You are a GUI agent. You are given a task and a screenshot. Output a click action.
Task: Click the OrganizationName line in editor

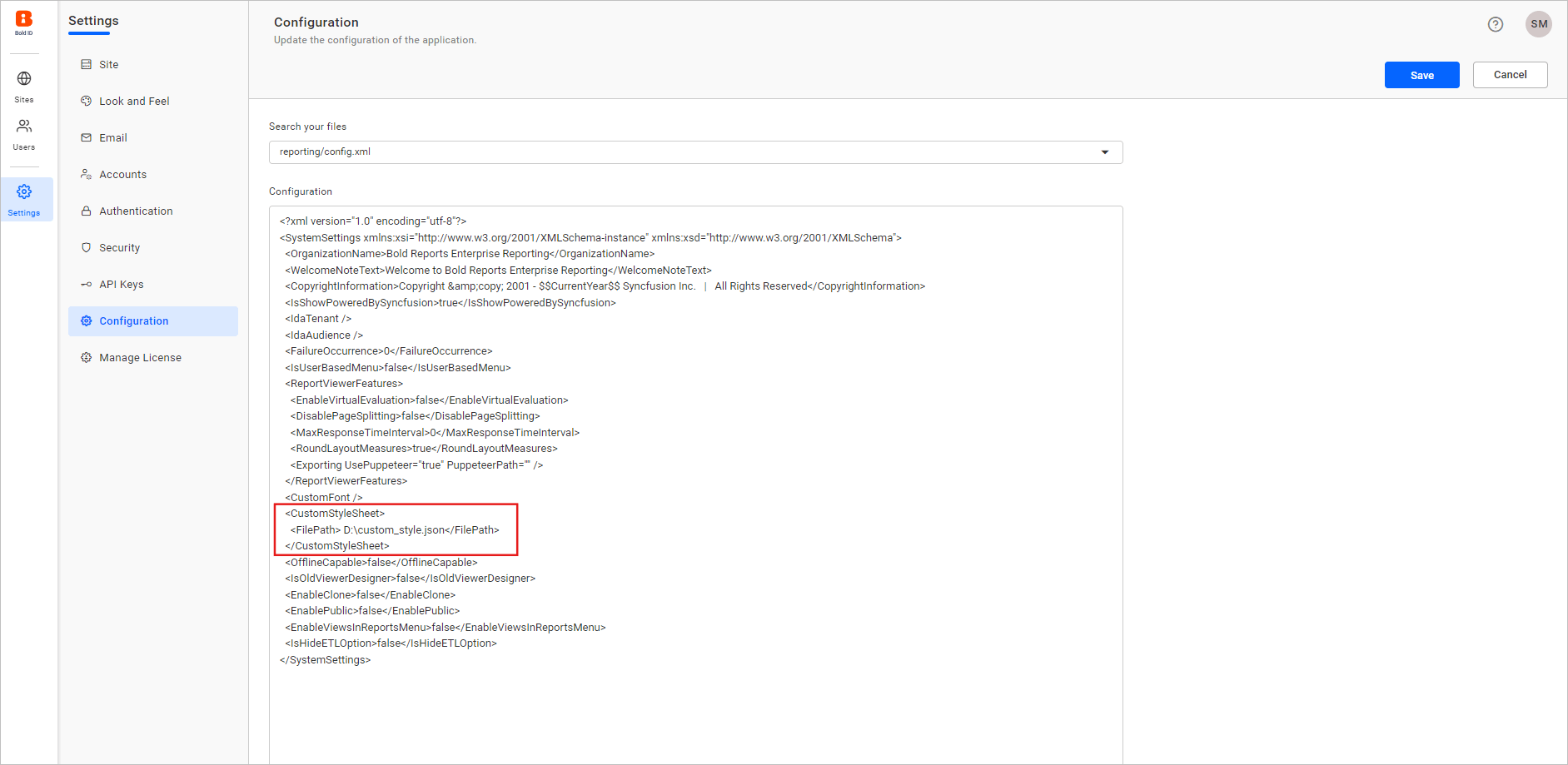(470, 254)
